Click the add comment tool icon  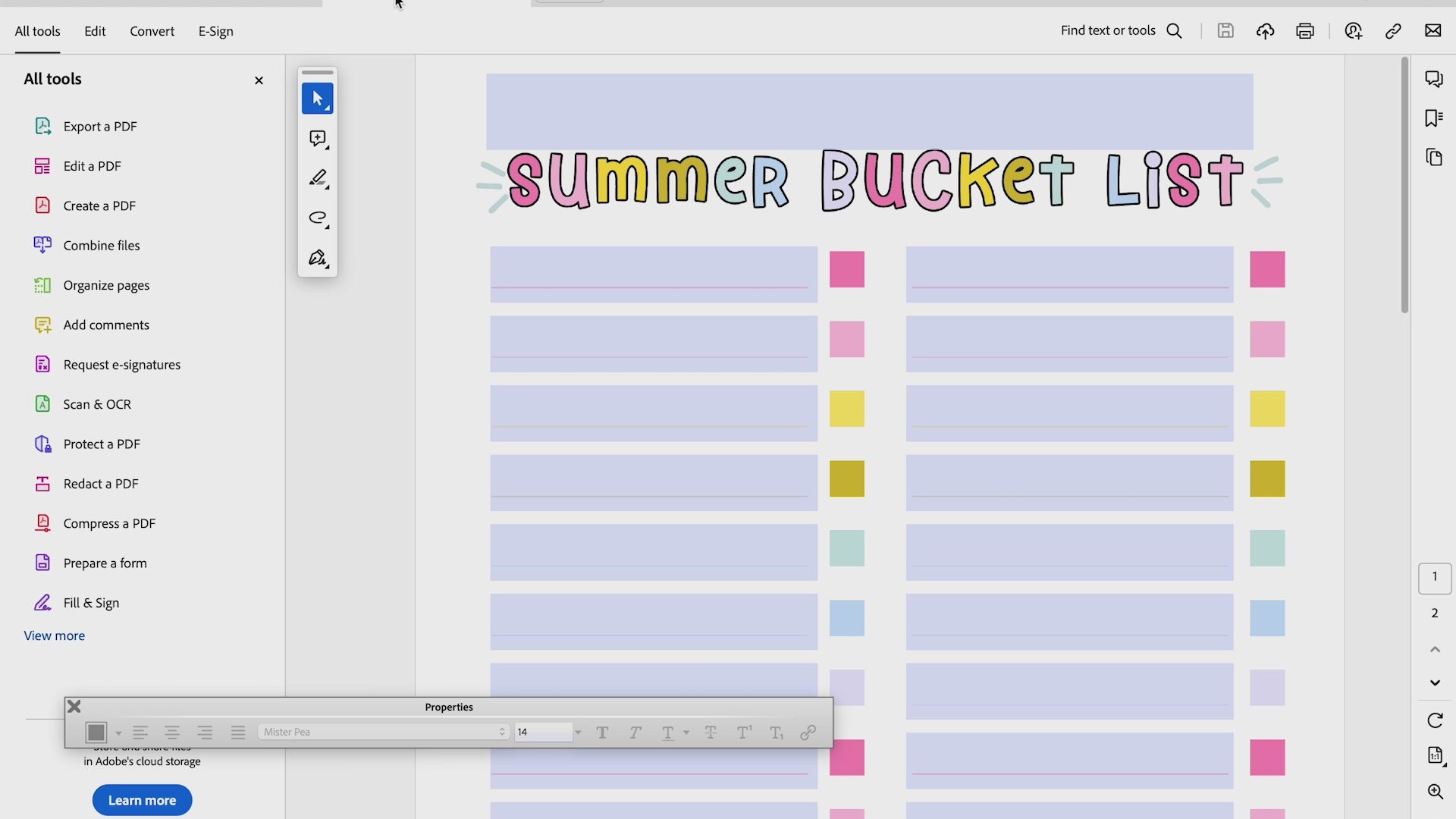317,139
